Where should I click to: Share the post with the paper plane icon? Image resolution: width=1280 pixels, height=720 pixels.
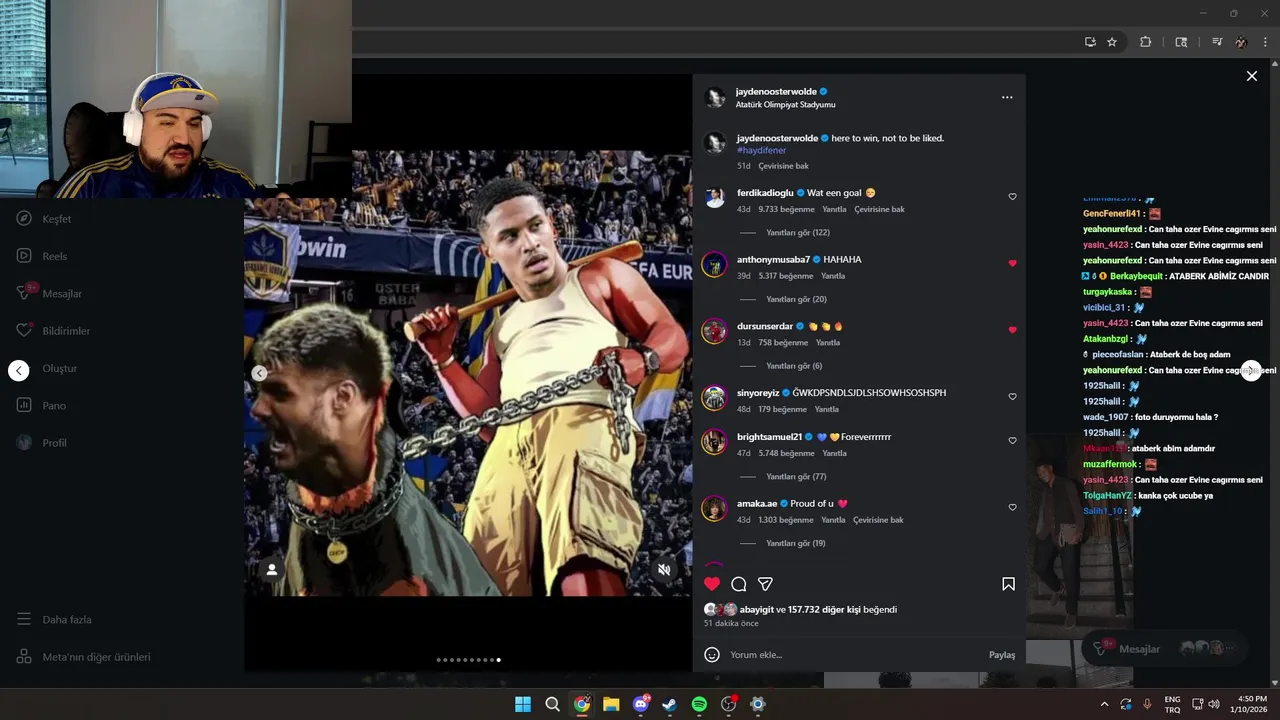click(765, 584)
